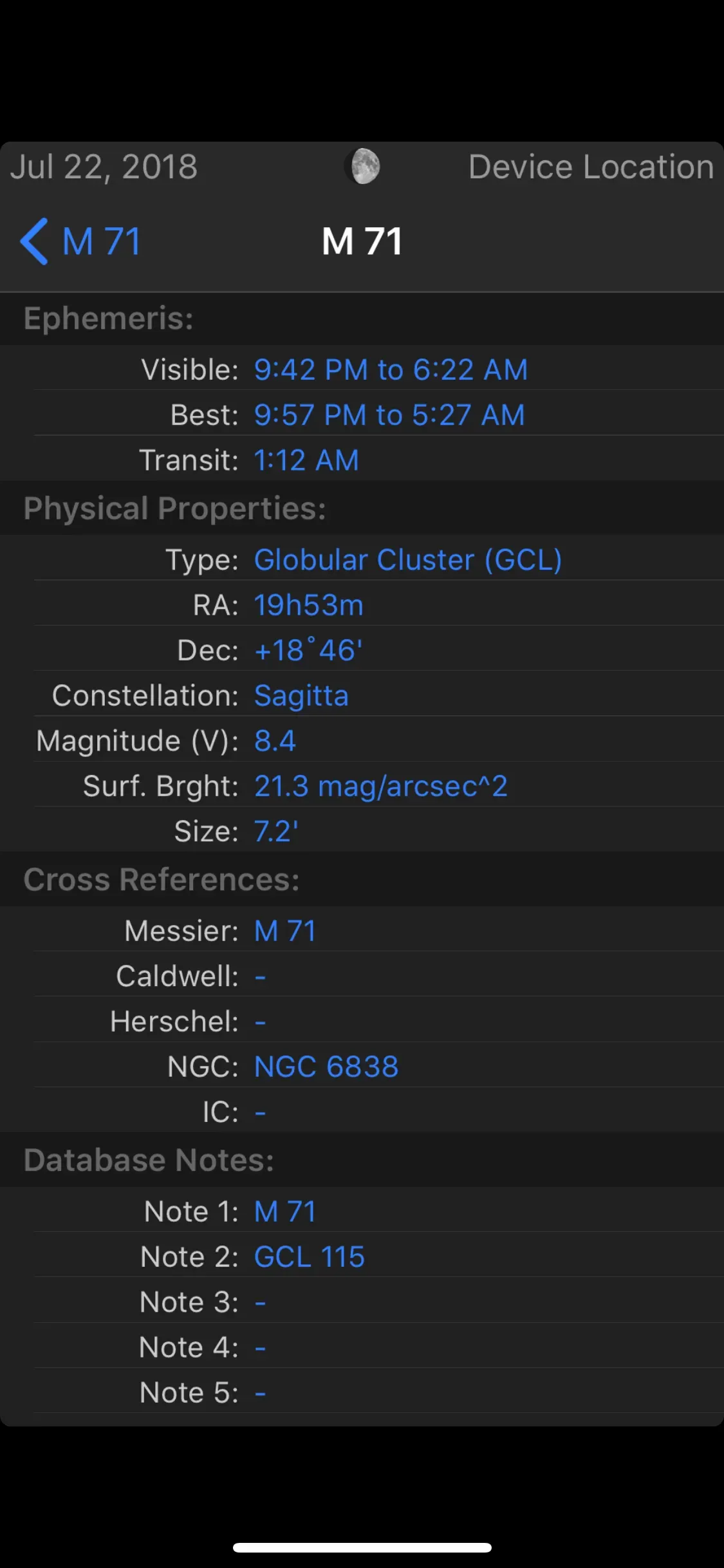This screenshot has width=724, height=1568.
Task: Open the Sagitta constellation link
Action: [x=301, y=696]
